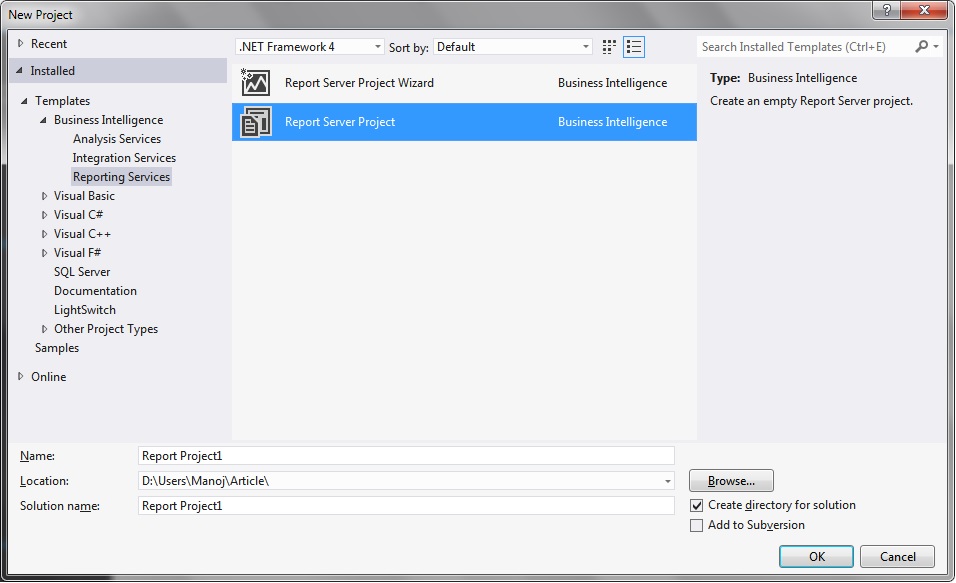Open the Sort by Default dropdown
This screenshot has height=583, width=956.
(513, 47)
